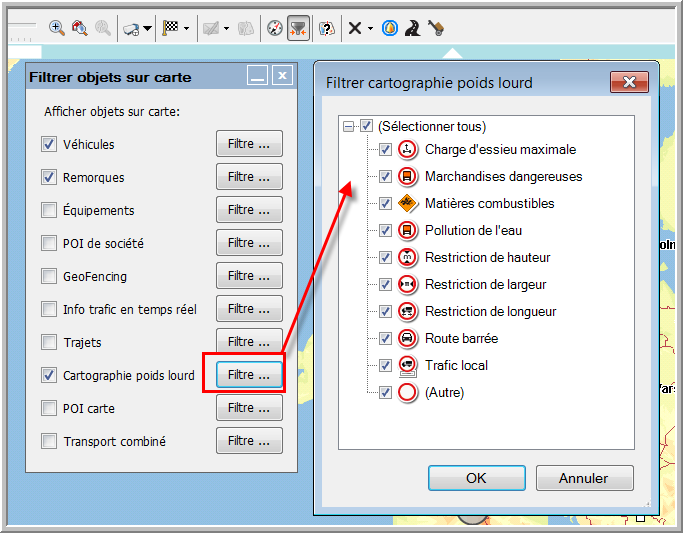The image size is (683, 533).
Task: Click the Restriction de hauteur sign icon
Action: click(x=407, y=257)
